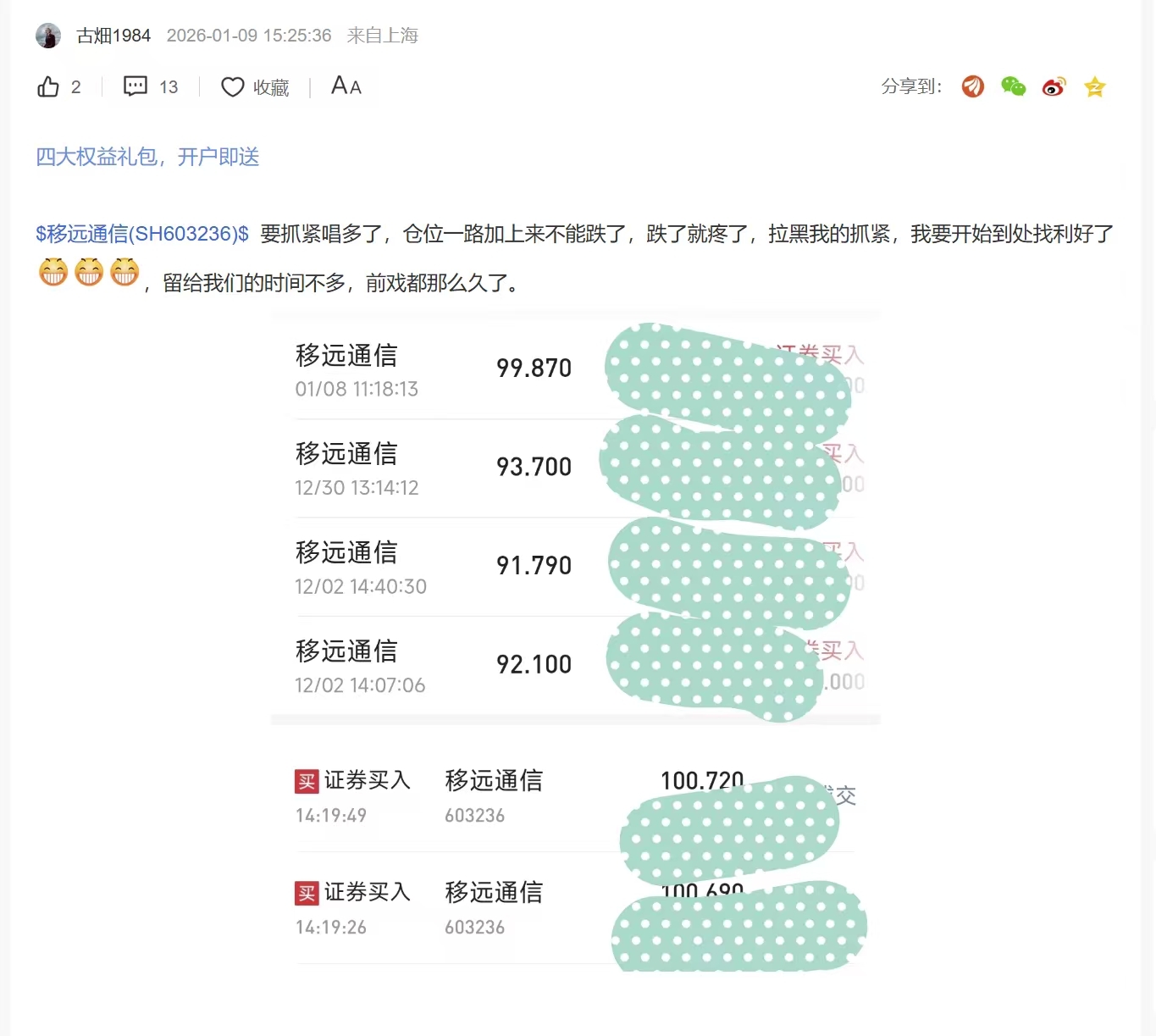
Task: Click the 分享到 label
Action: [x=911, y=86]
